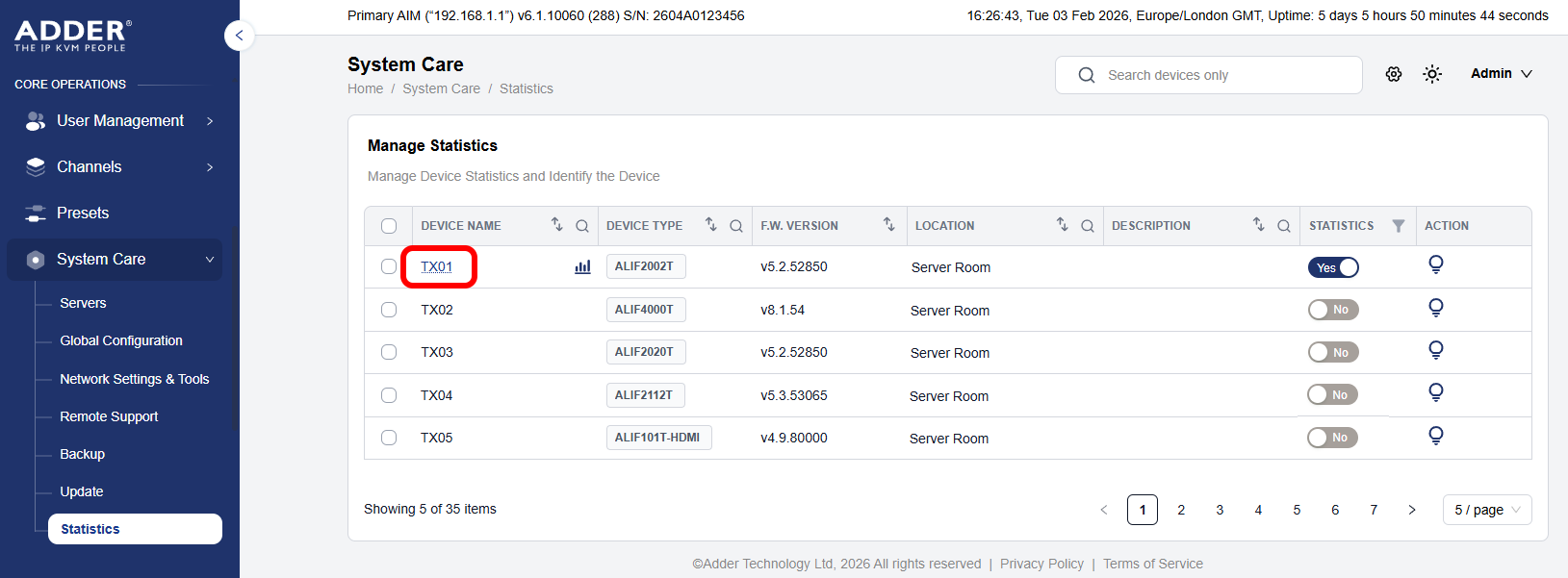
Task: Open the 5 / page size dropdown
Action: pyautogui.click(x=1486, y=510)
